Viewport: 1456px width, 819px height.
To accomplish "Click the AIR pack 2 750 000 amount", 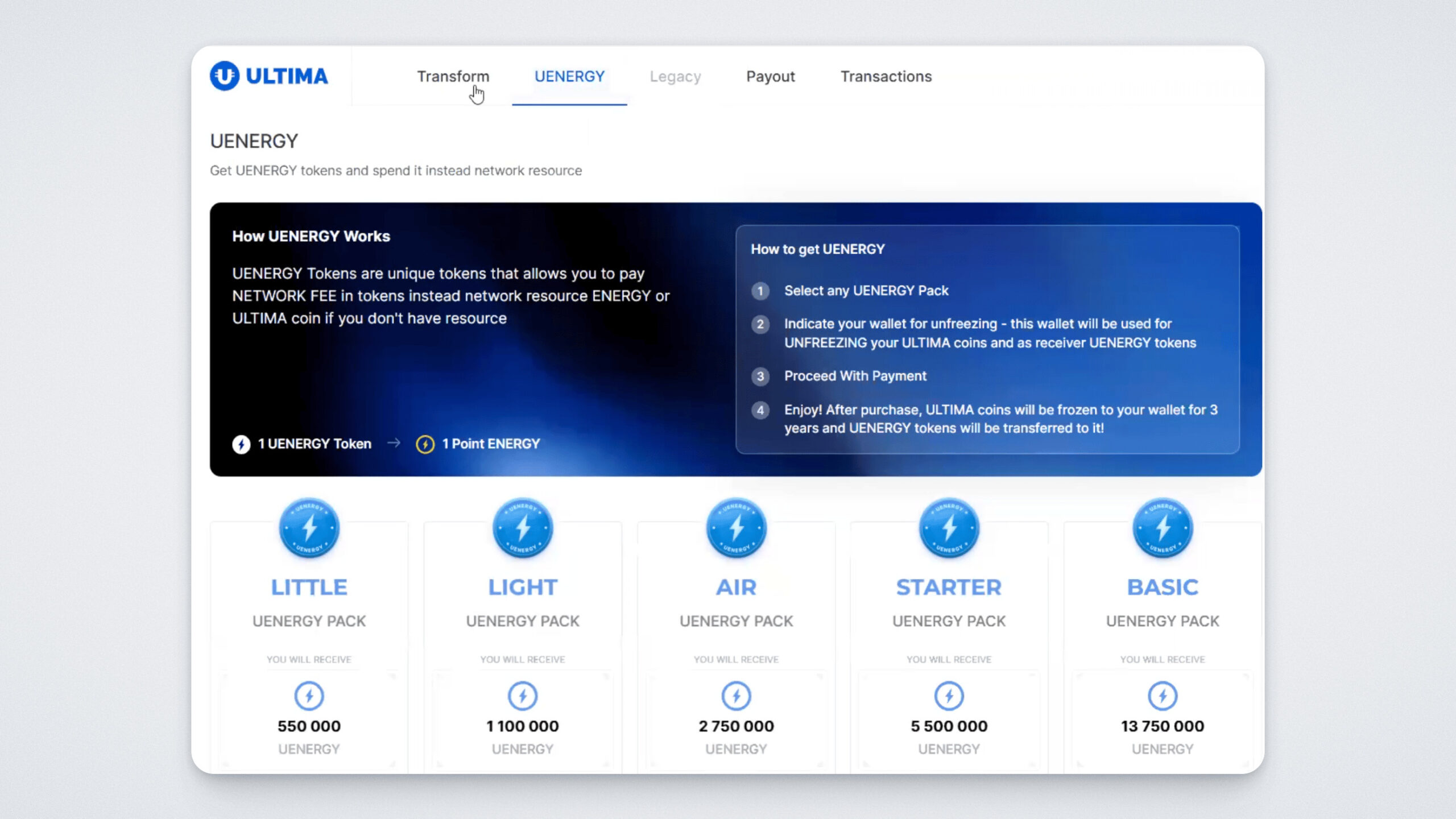I will tap(736, 726).
